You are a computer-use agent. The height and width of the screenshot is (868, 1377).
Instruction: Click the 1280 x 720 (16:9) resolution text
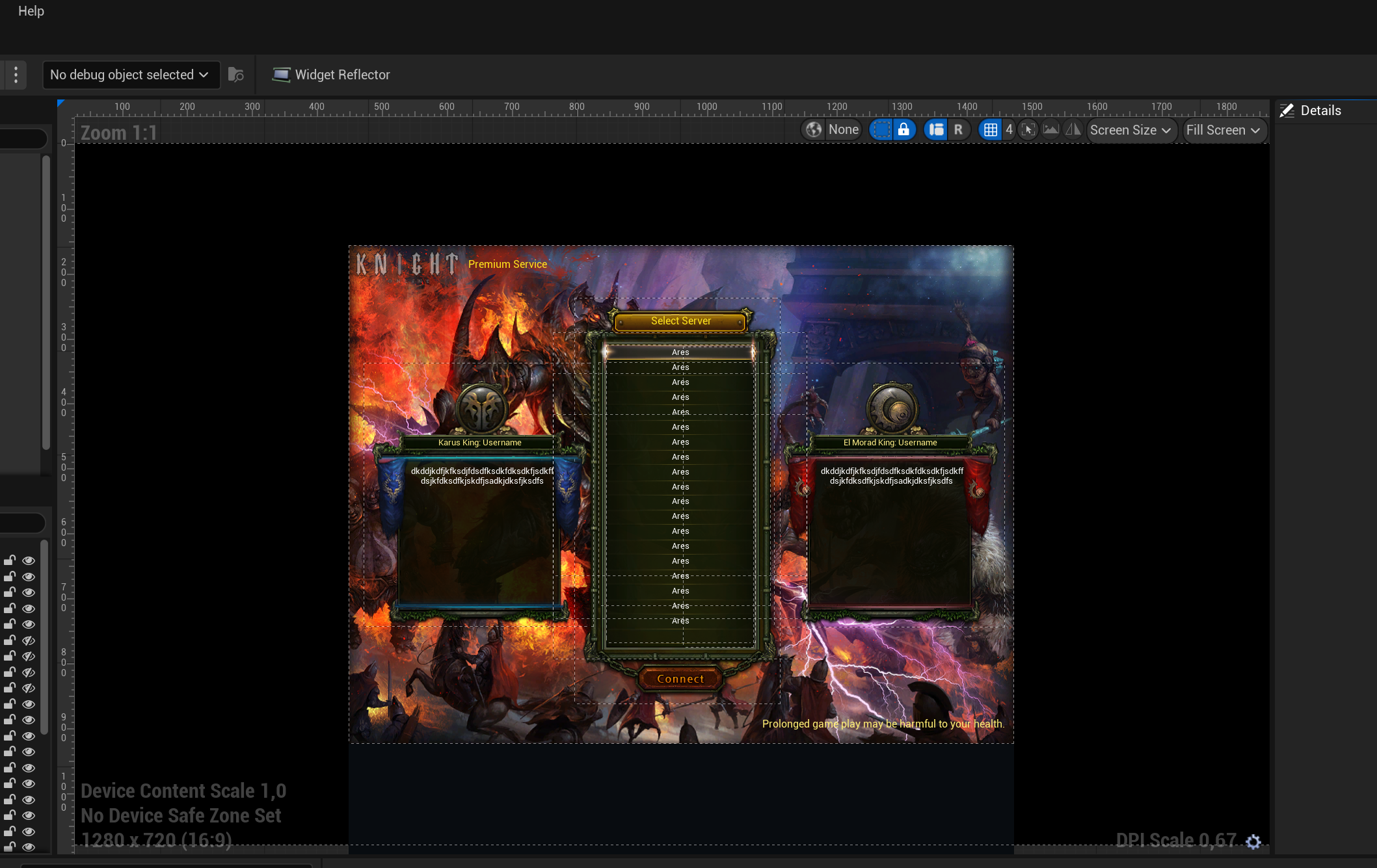pos(156,840)
